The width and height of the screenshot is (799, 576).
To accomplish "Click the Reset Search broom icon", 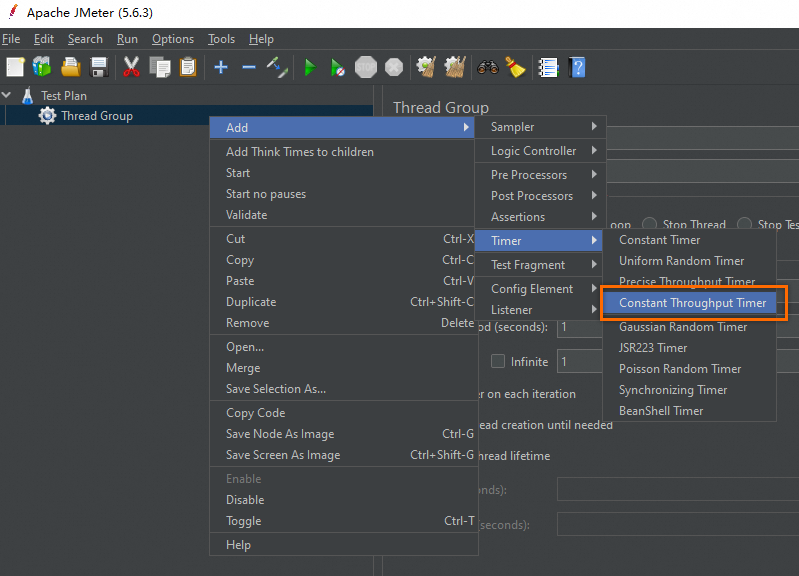I will (x=515, y=67).
